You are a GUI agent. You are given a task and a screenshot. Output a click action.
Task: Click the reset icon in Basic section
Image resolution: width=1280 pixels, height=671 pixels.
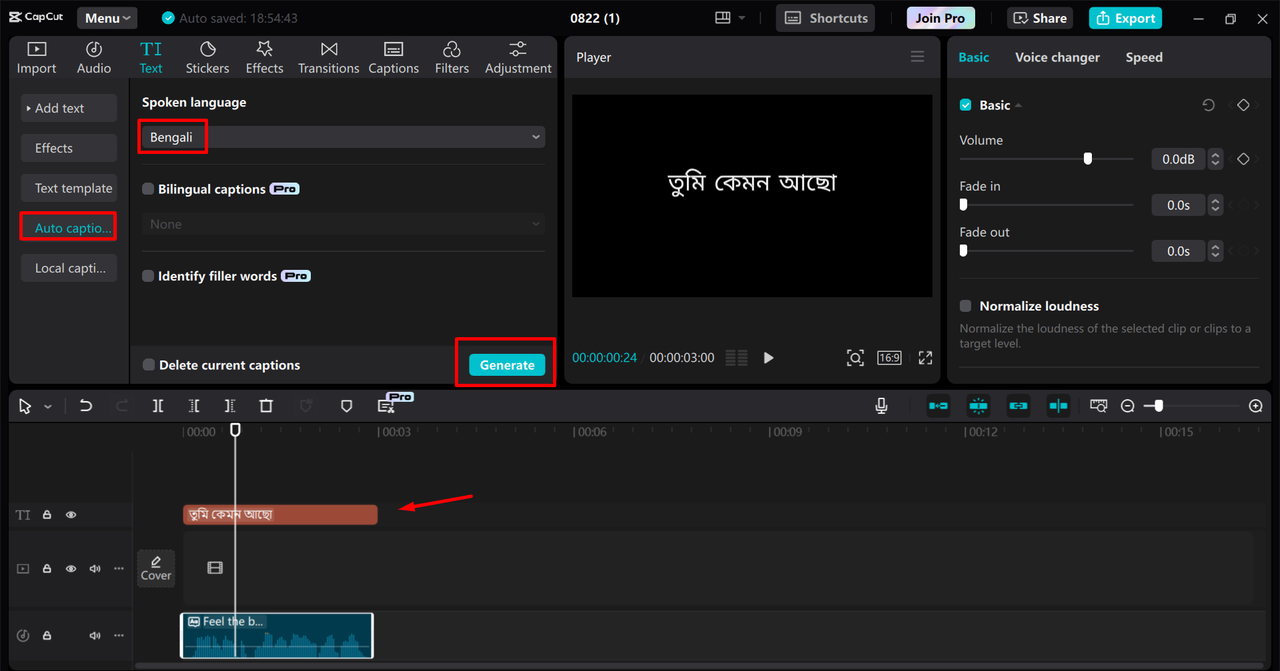pos(1208,105)
